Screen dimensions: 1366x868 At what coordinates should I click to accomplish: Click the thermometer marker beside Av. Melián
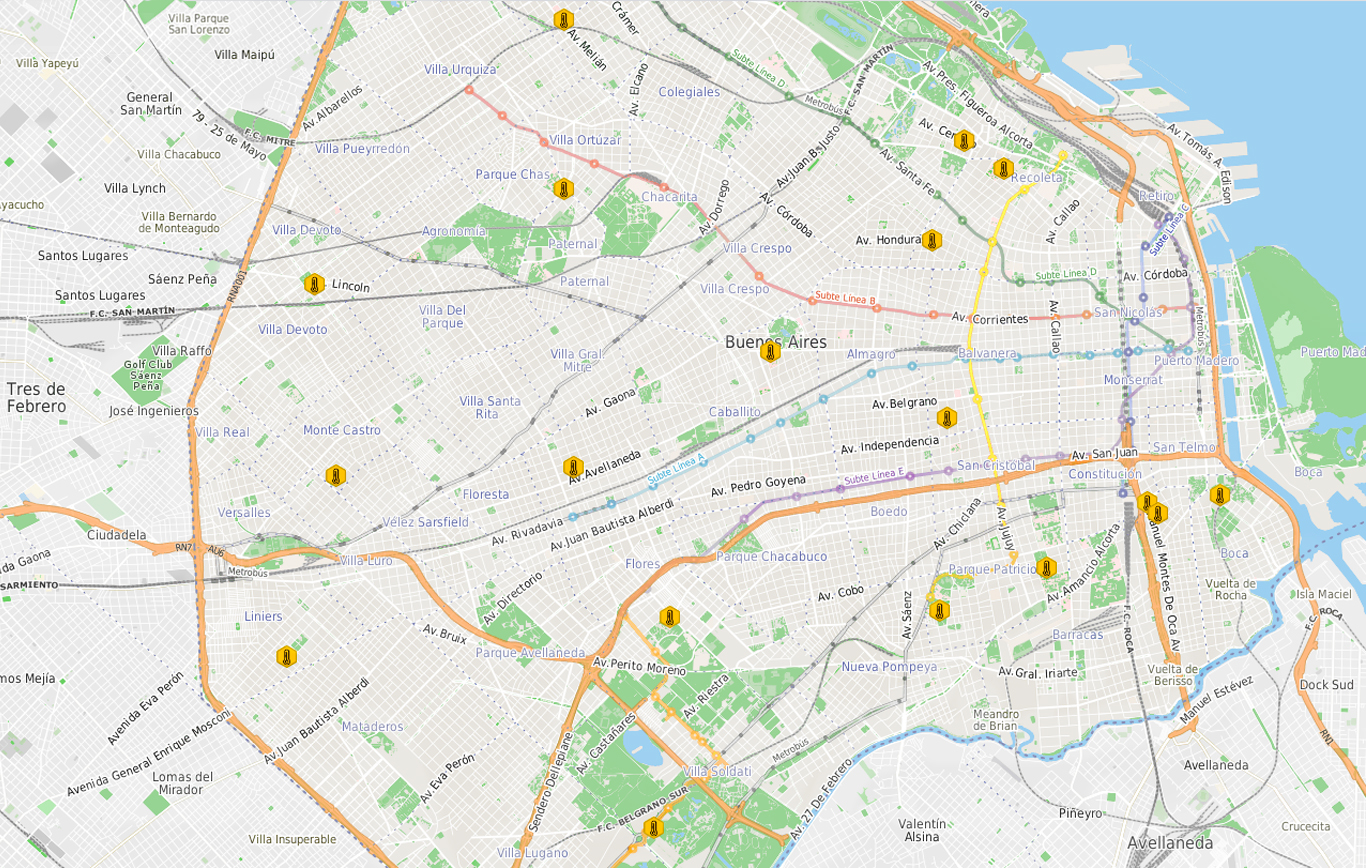(563, 19)
